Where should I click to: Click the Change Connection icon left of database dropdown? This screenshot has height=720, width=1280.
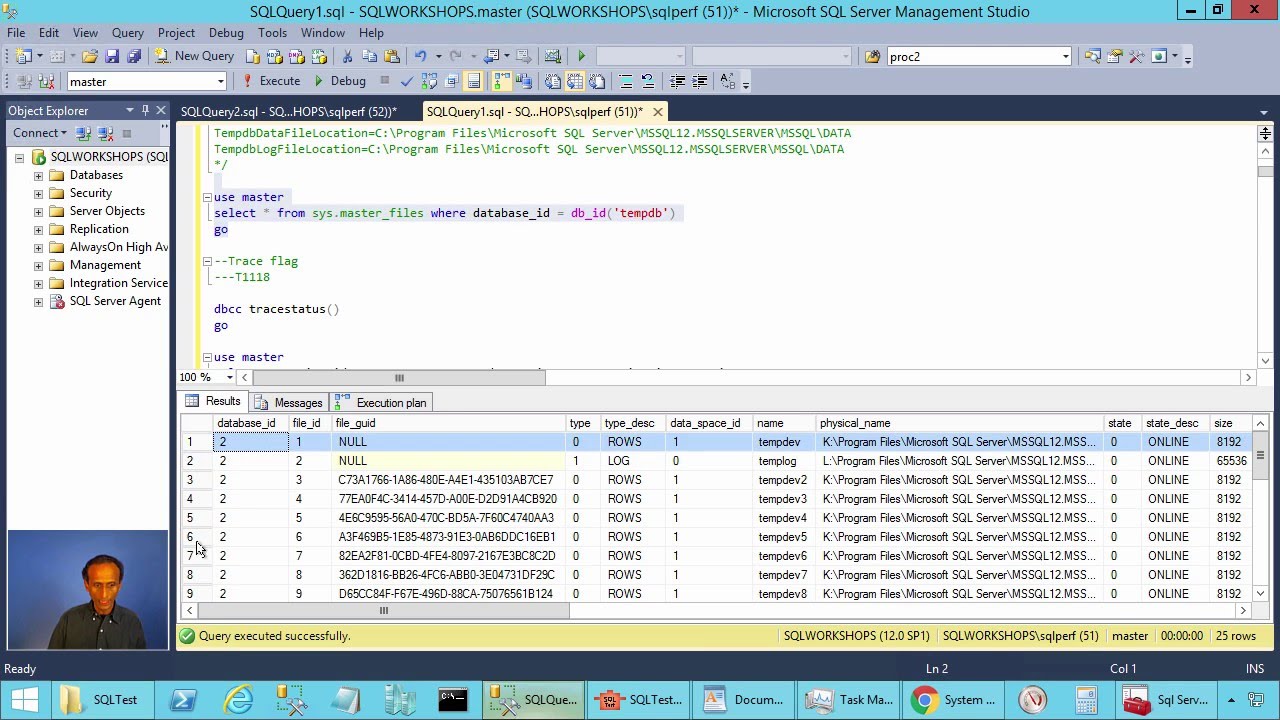[x=46, y=81]
